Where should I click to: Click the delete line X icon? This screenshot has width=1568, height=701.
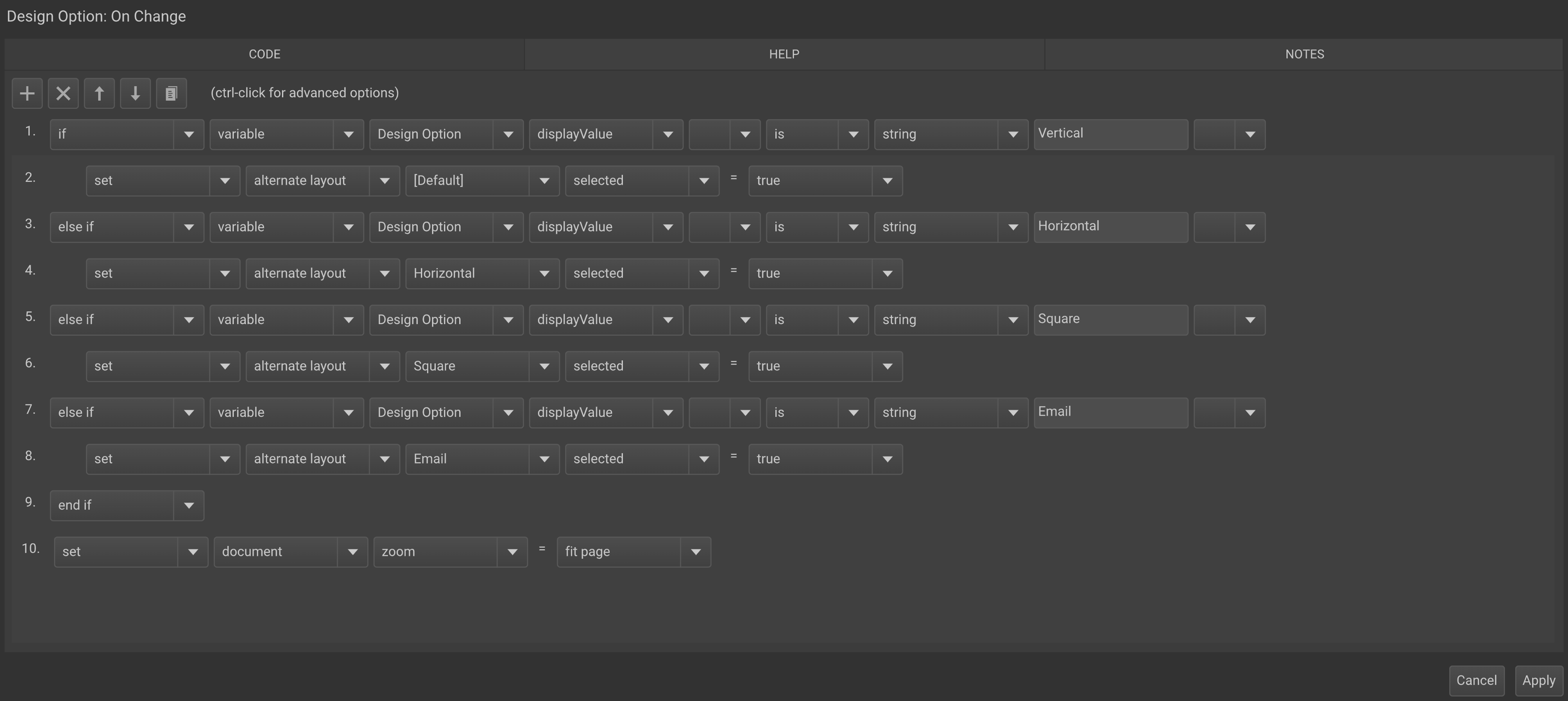coord(63,94)
